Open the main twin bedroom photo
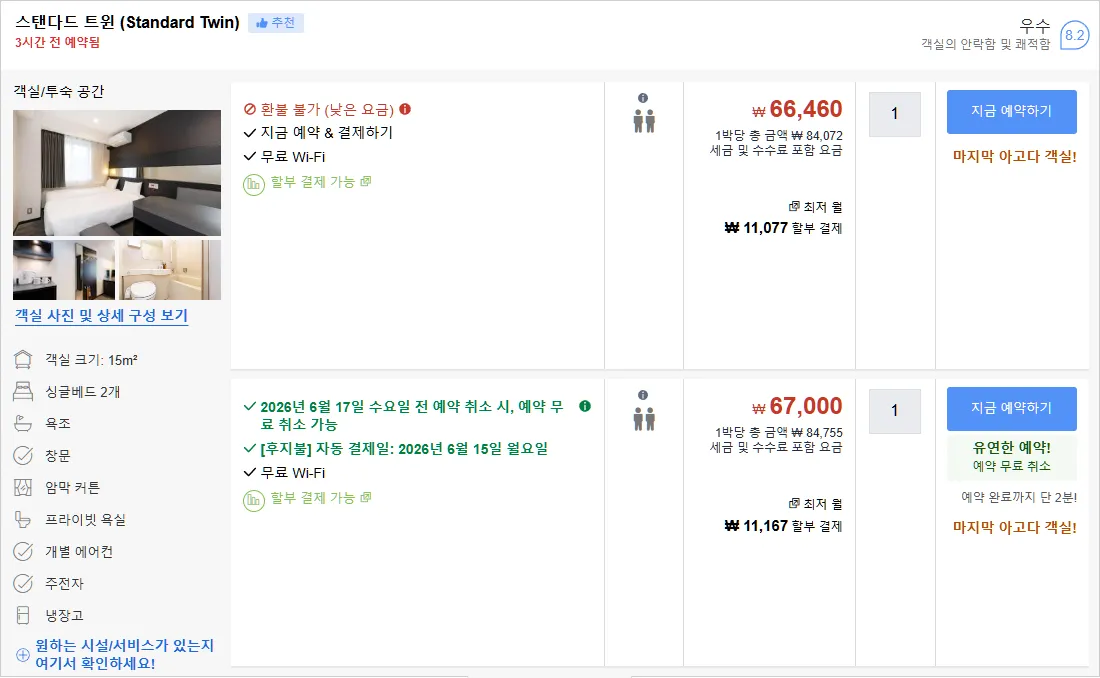The width and height of the screenshot is (1100, 678). tap(117, 173)
